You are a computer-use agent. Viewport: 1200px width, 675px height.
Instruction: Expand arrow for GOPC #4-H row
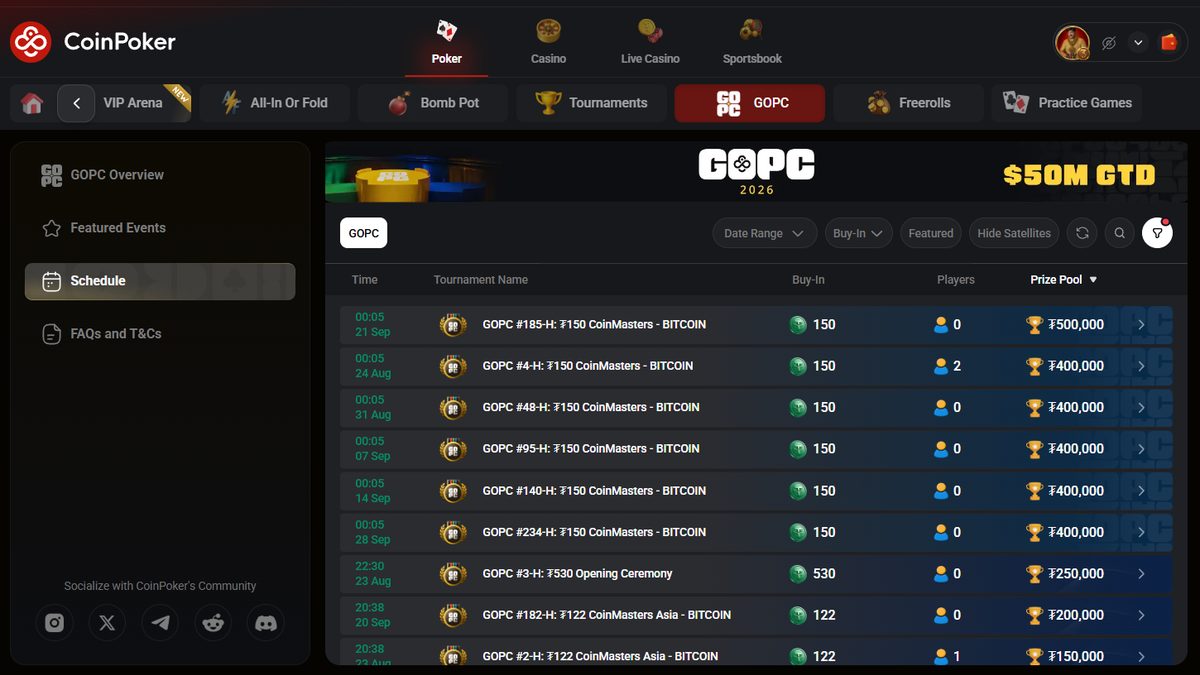click(x=1141, y=366)
